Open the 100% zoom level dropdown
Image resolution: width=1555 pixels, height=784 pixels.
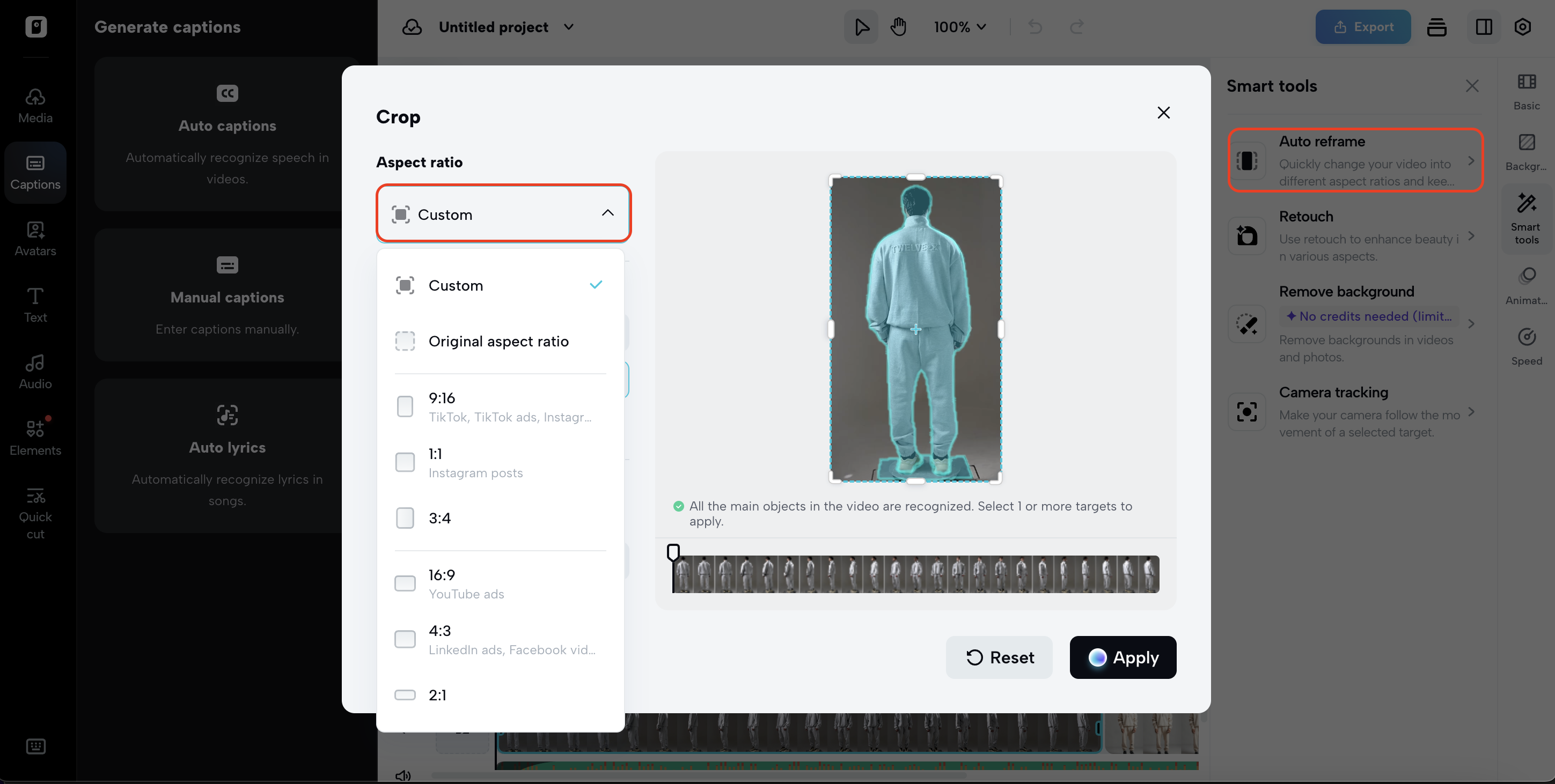(x=959, y=27)
